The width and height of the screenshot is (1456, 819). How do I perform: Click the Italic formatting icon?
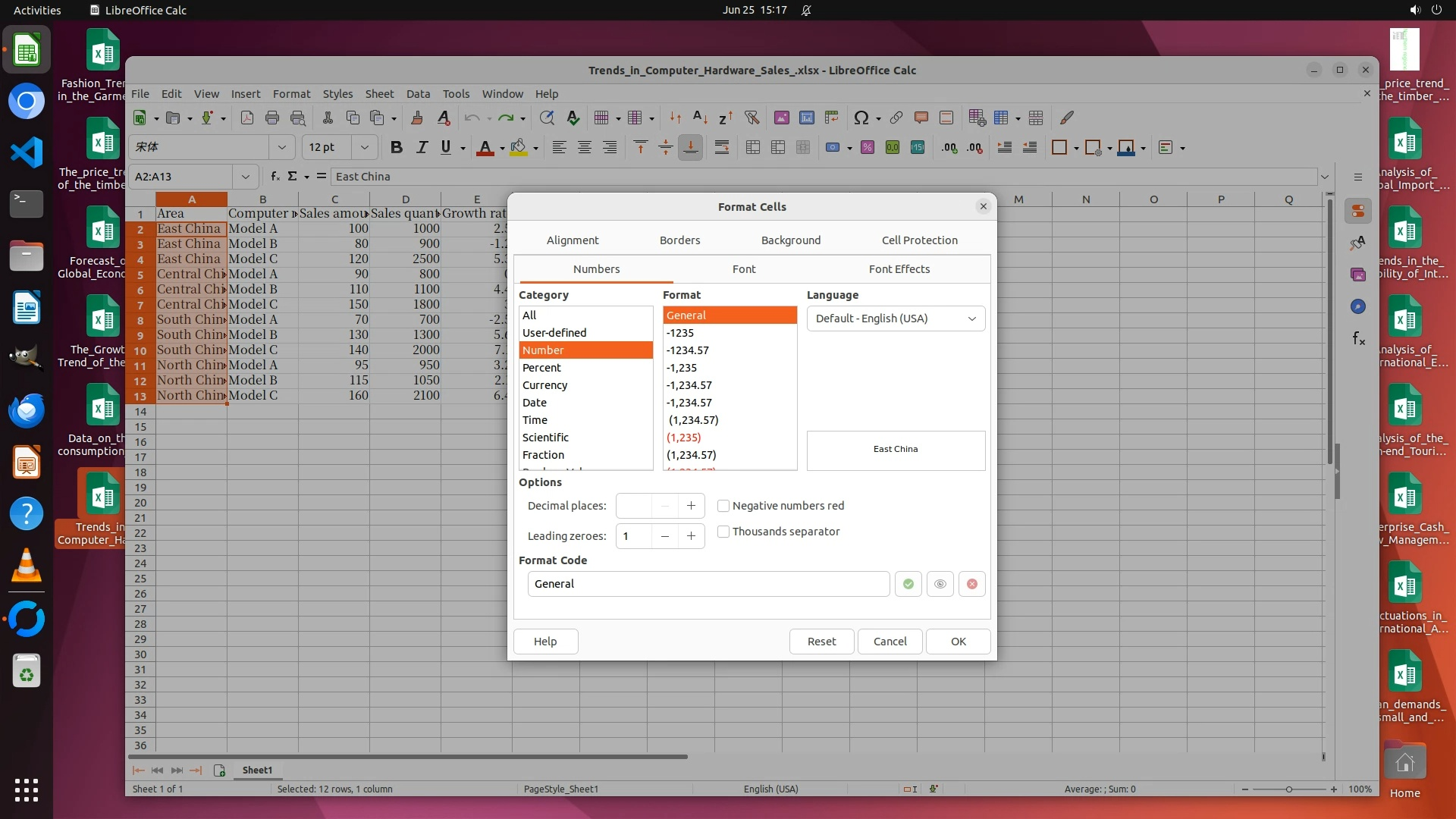point(422,147)
